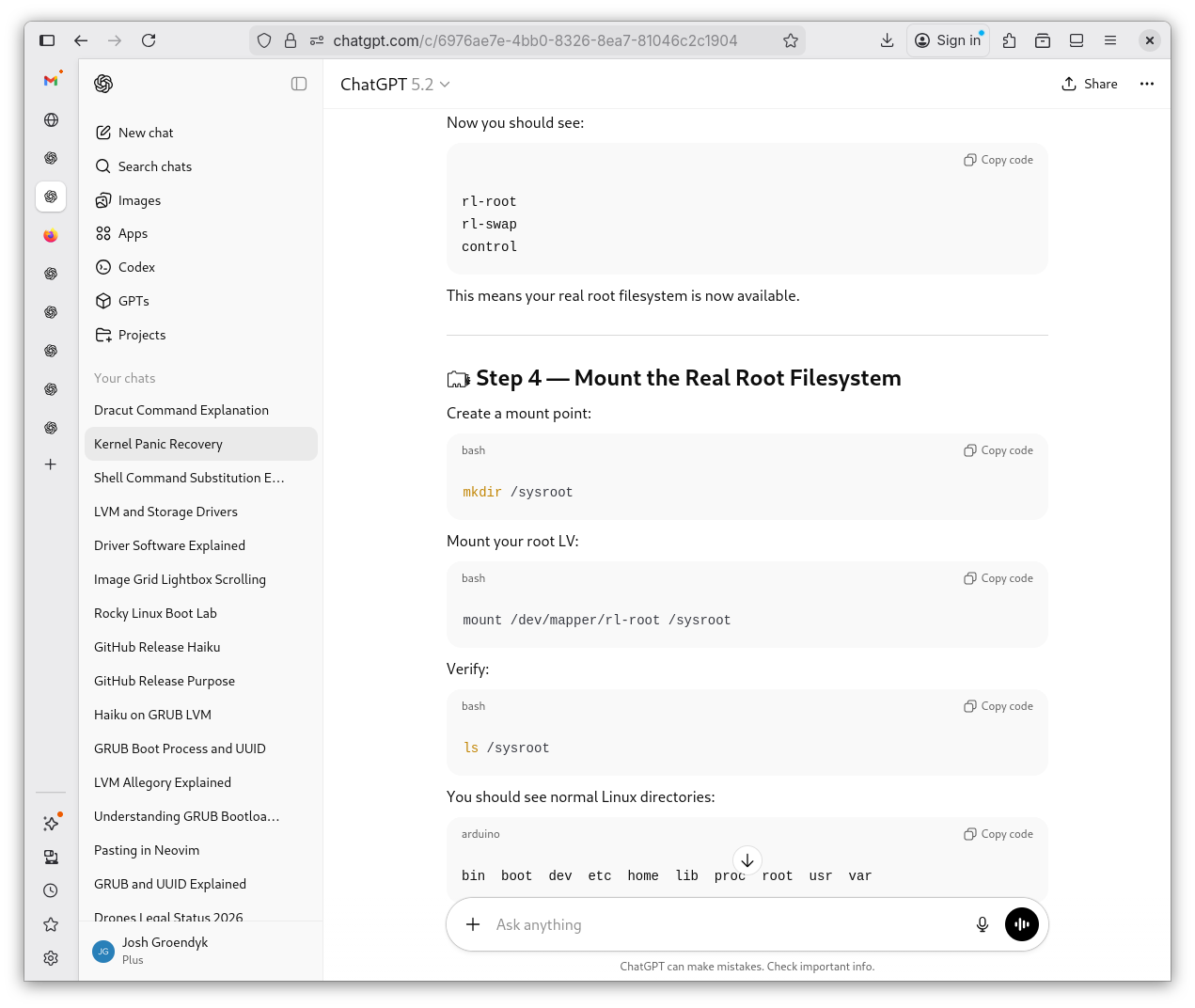Expand the ChatGPT 5.2 model selector
The width and height of the screenshot is (1195, 1008).
(x=395, y=85)
